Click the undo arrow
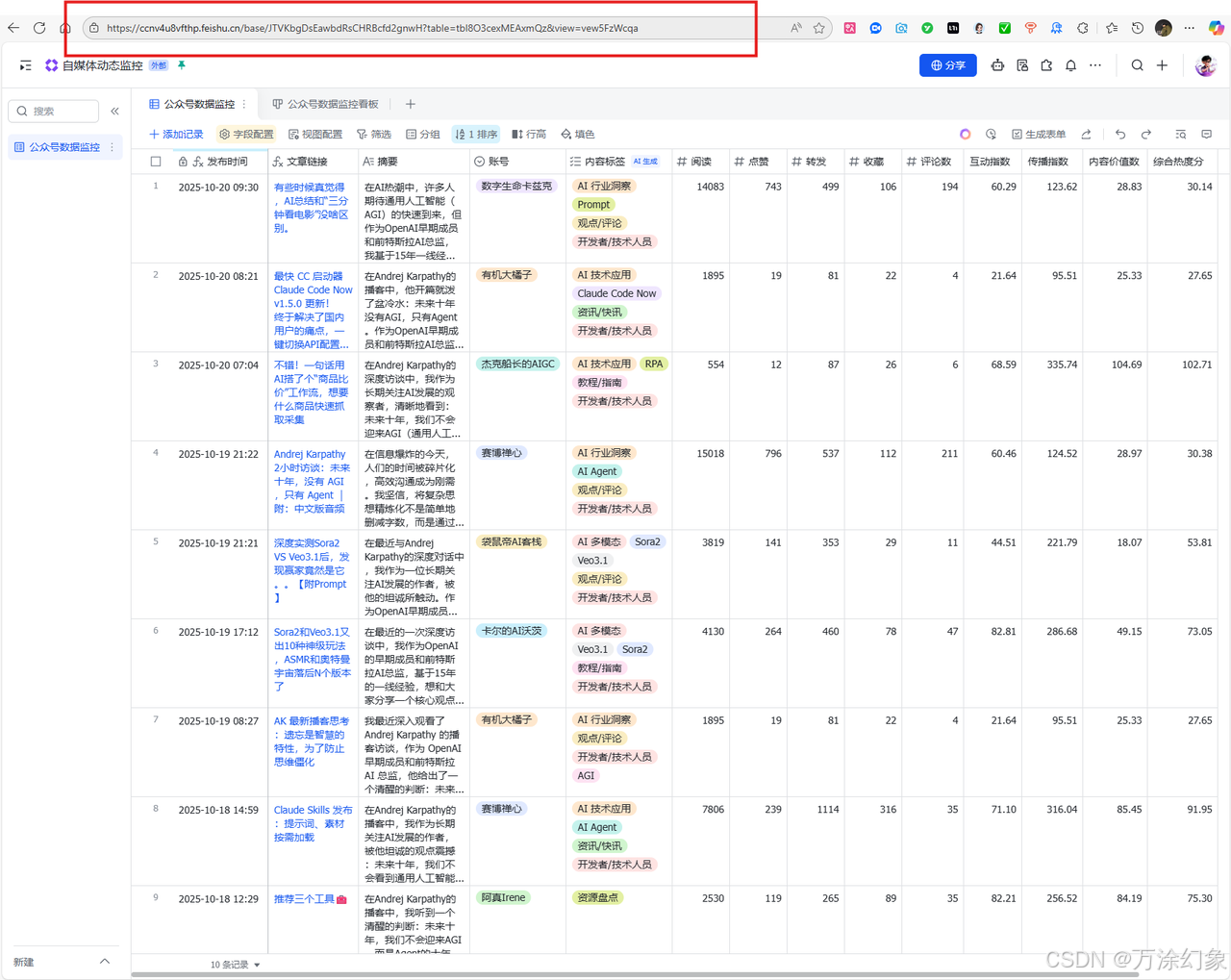Screen dimensions: 1231x980 (1120, 135)
